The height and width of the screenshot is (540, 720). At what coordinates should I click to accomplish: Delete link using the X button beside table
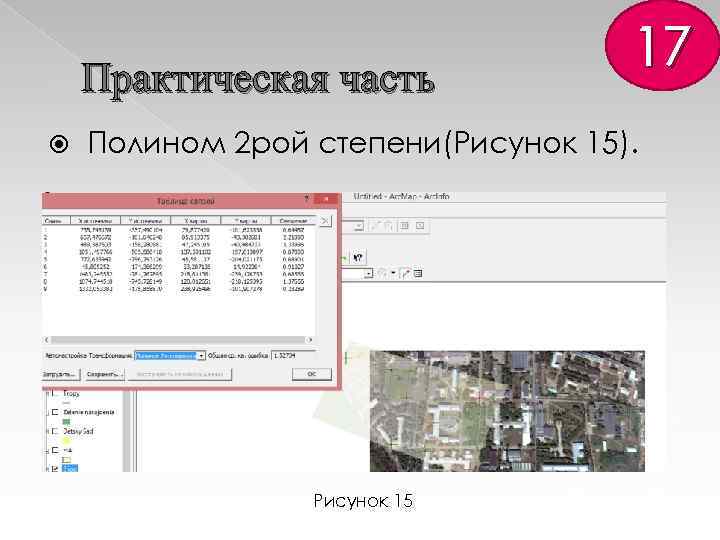click(x=325, y=221)
